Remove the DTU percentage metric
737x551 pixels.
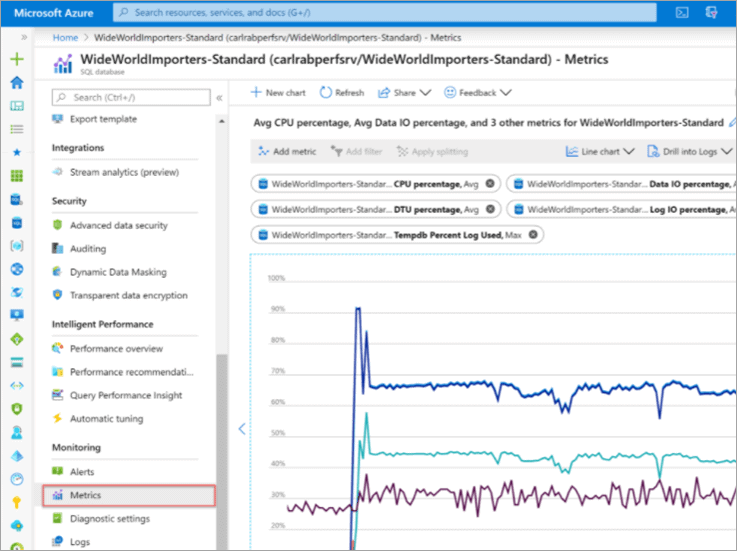(490, 209)
